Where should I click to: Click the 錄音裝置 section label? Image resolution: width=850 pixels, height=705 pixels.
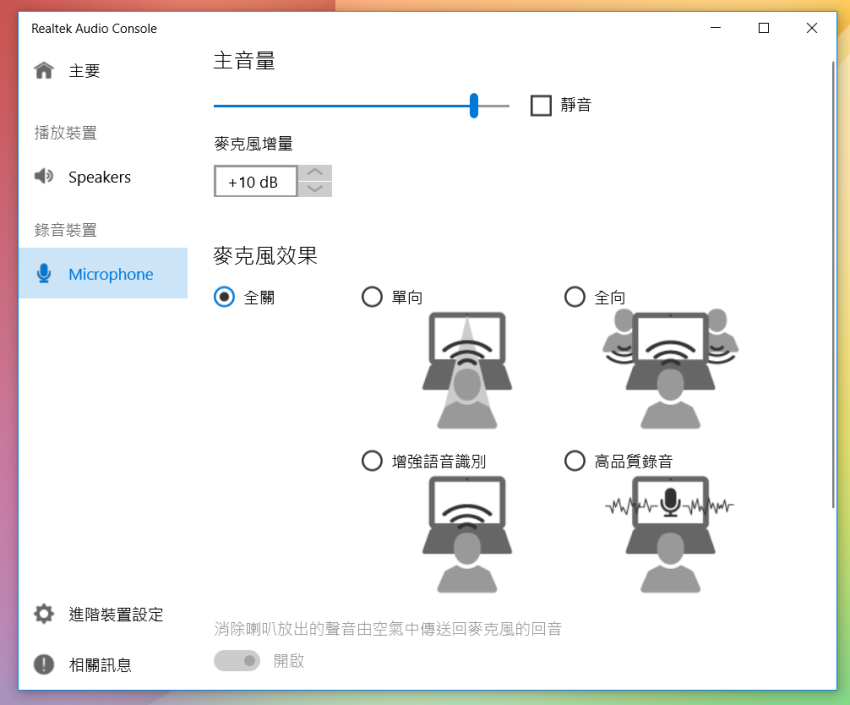(x=66, y=230)
